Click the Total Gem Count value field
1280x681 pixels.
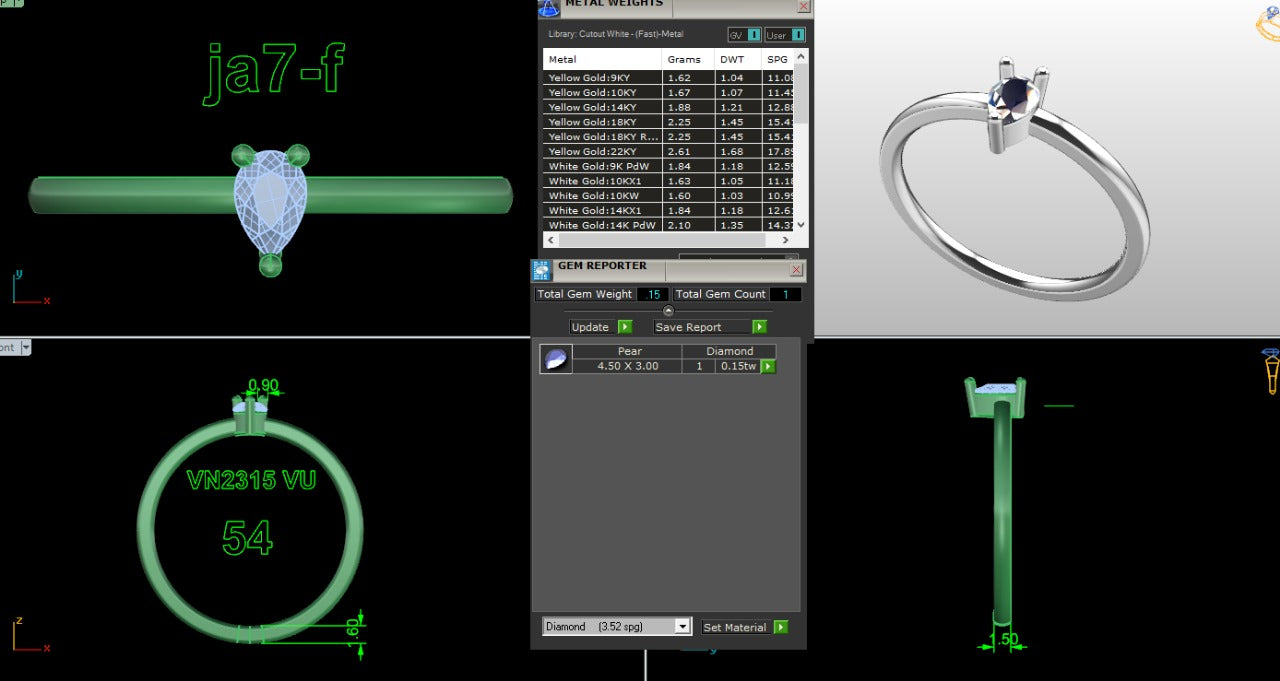[785, 294]
